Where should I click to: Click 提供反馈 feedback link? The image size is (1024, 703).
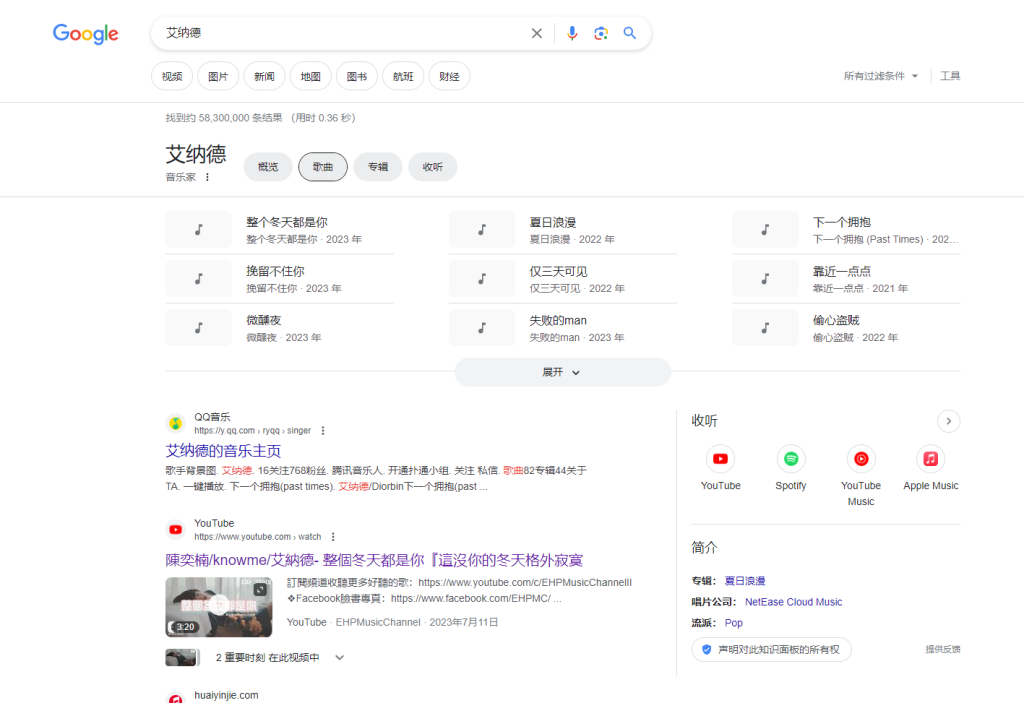click(x=942, y=649)
